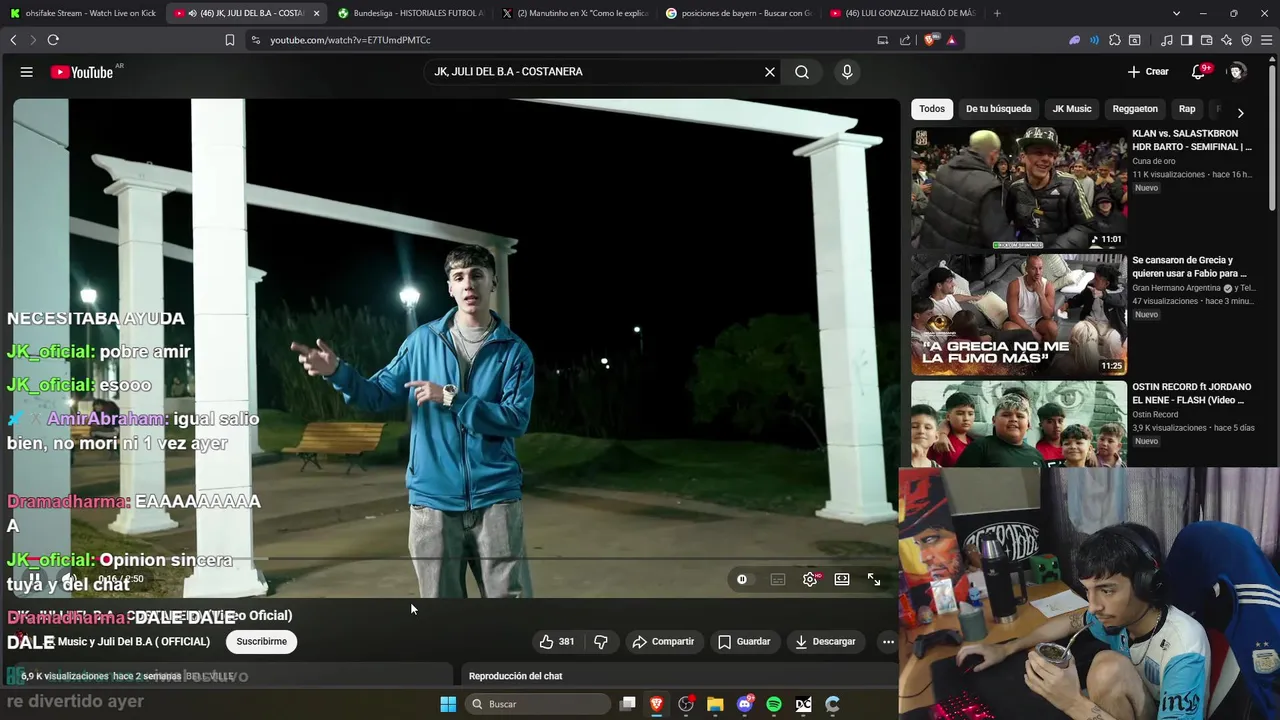
Task: Open the Windows Start menu
Action: pos(448,704)
